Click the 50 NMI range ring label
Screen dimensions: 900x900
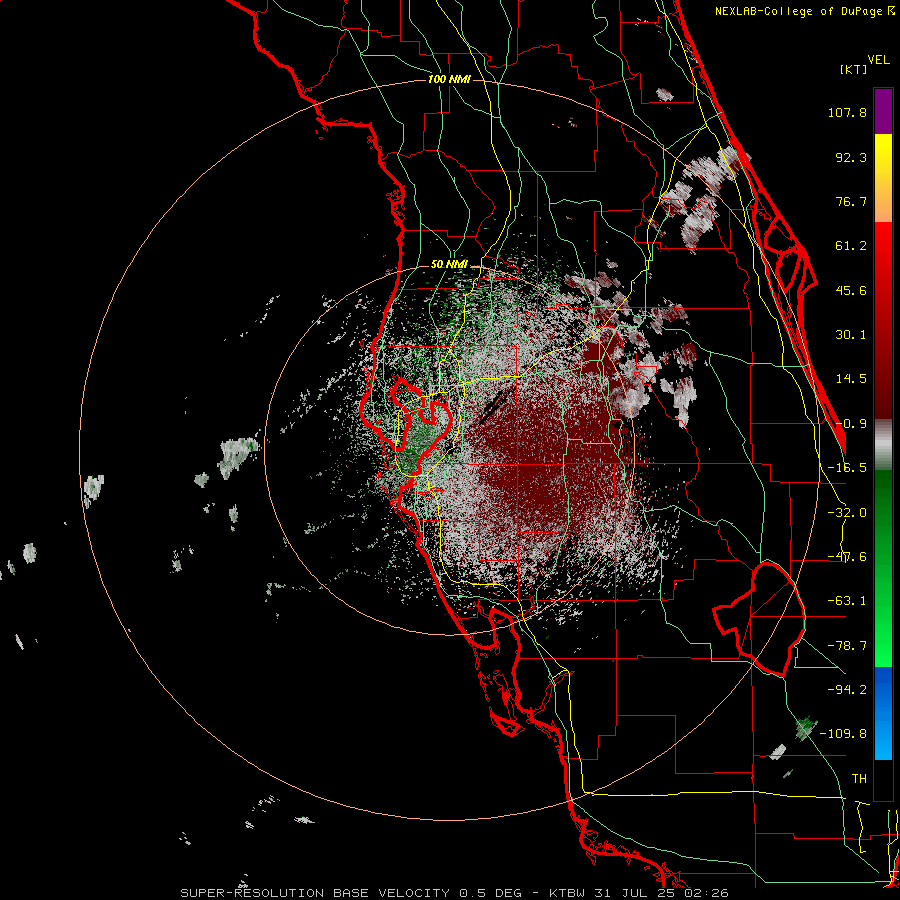(449, 265)
